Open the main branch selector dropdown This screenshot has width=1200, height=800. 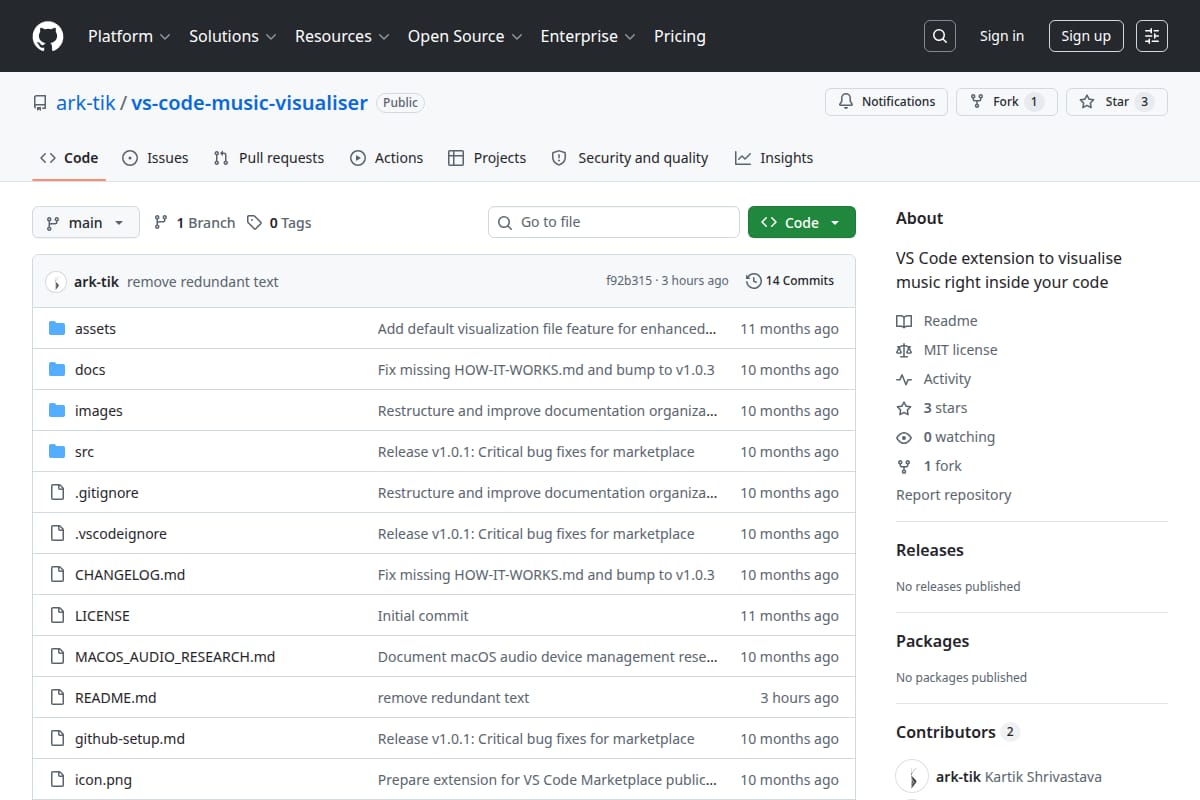click(86, 223)
